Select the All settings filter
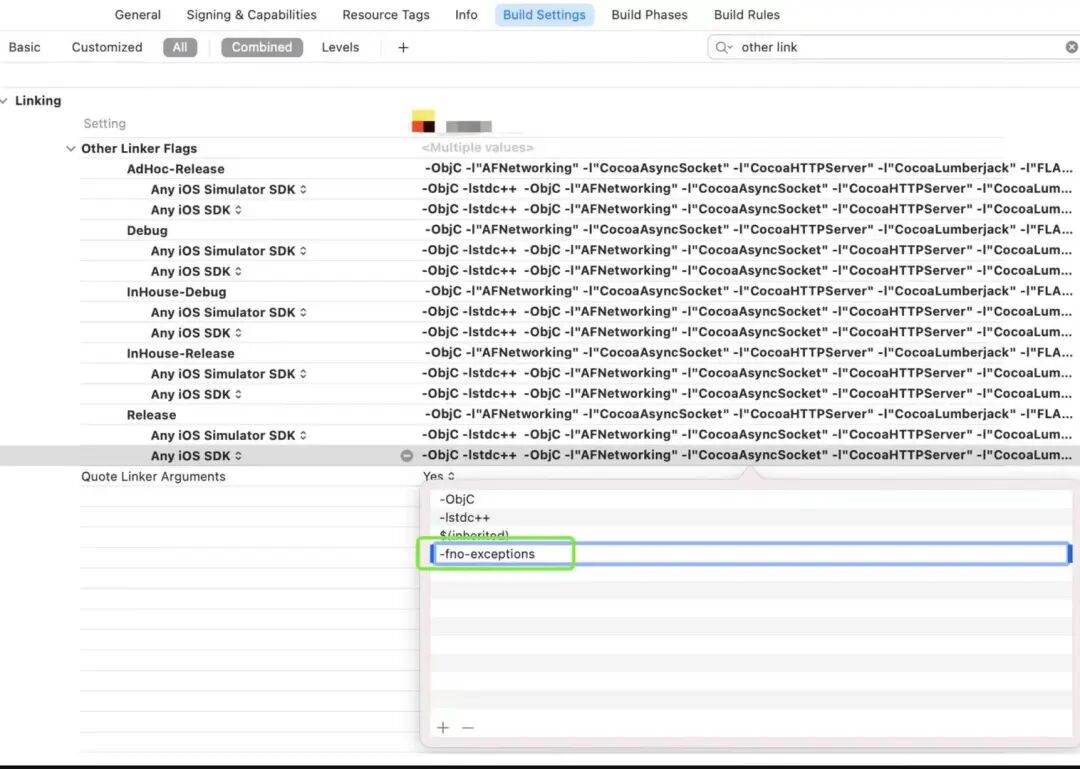 coord(180,47)
